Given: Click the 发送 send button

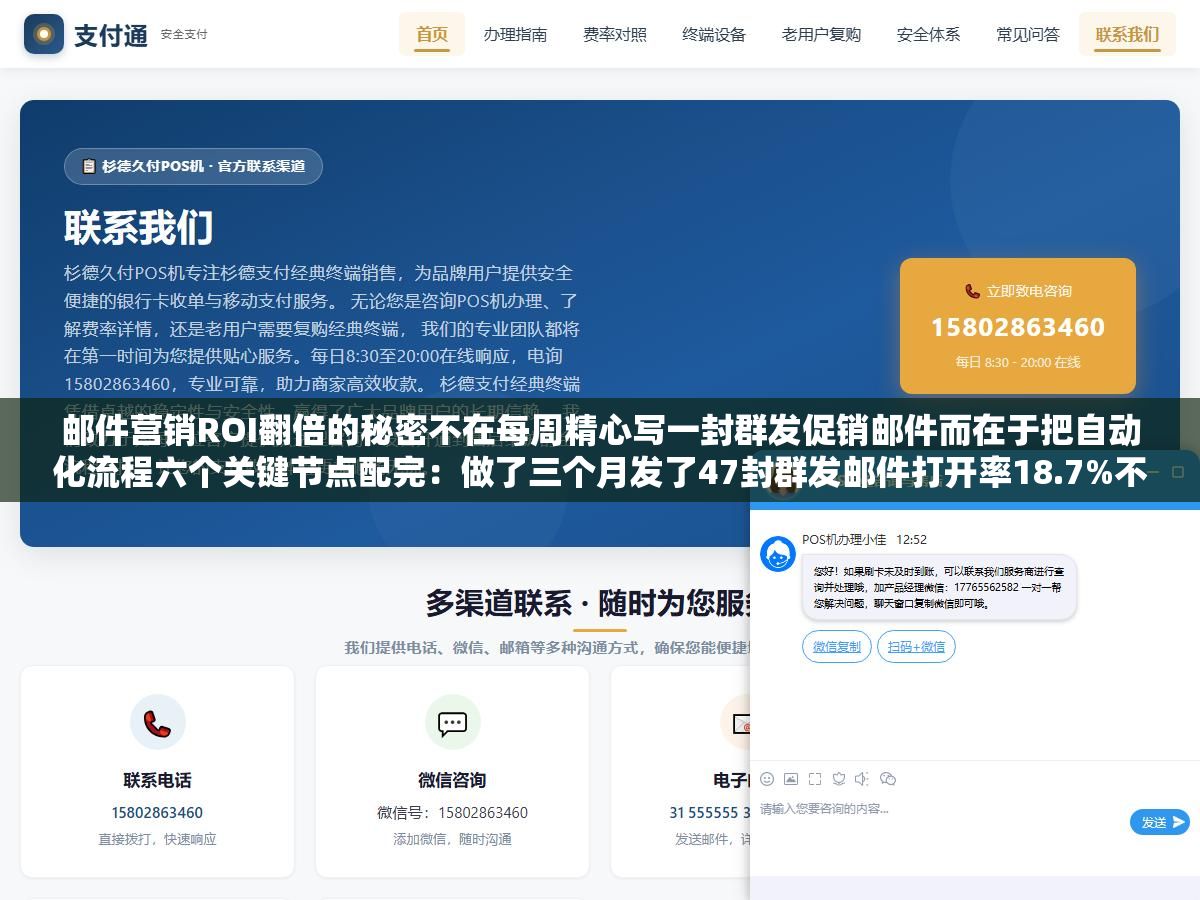Looking at the screenshot, I should (1160, 822).
